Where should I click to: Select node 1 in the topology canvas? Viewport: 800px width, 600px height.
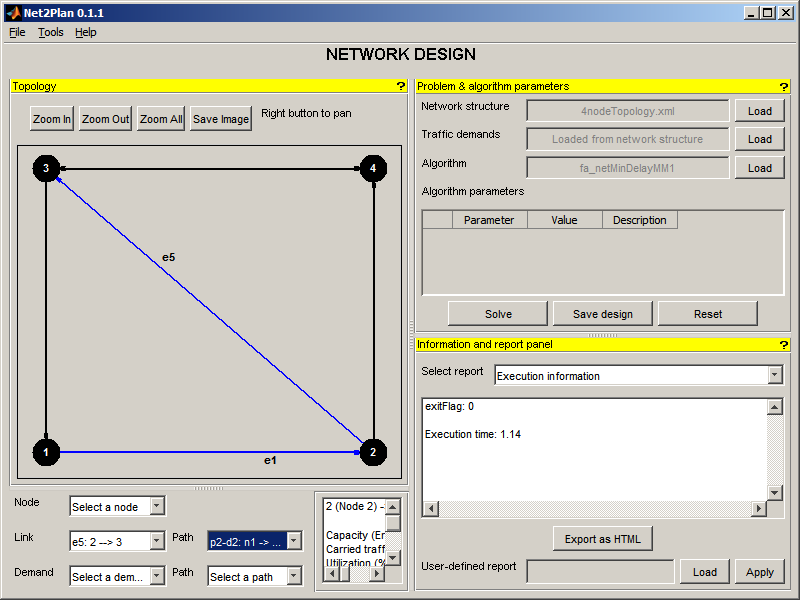click(x=46, y=453)
